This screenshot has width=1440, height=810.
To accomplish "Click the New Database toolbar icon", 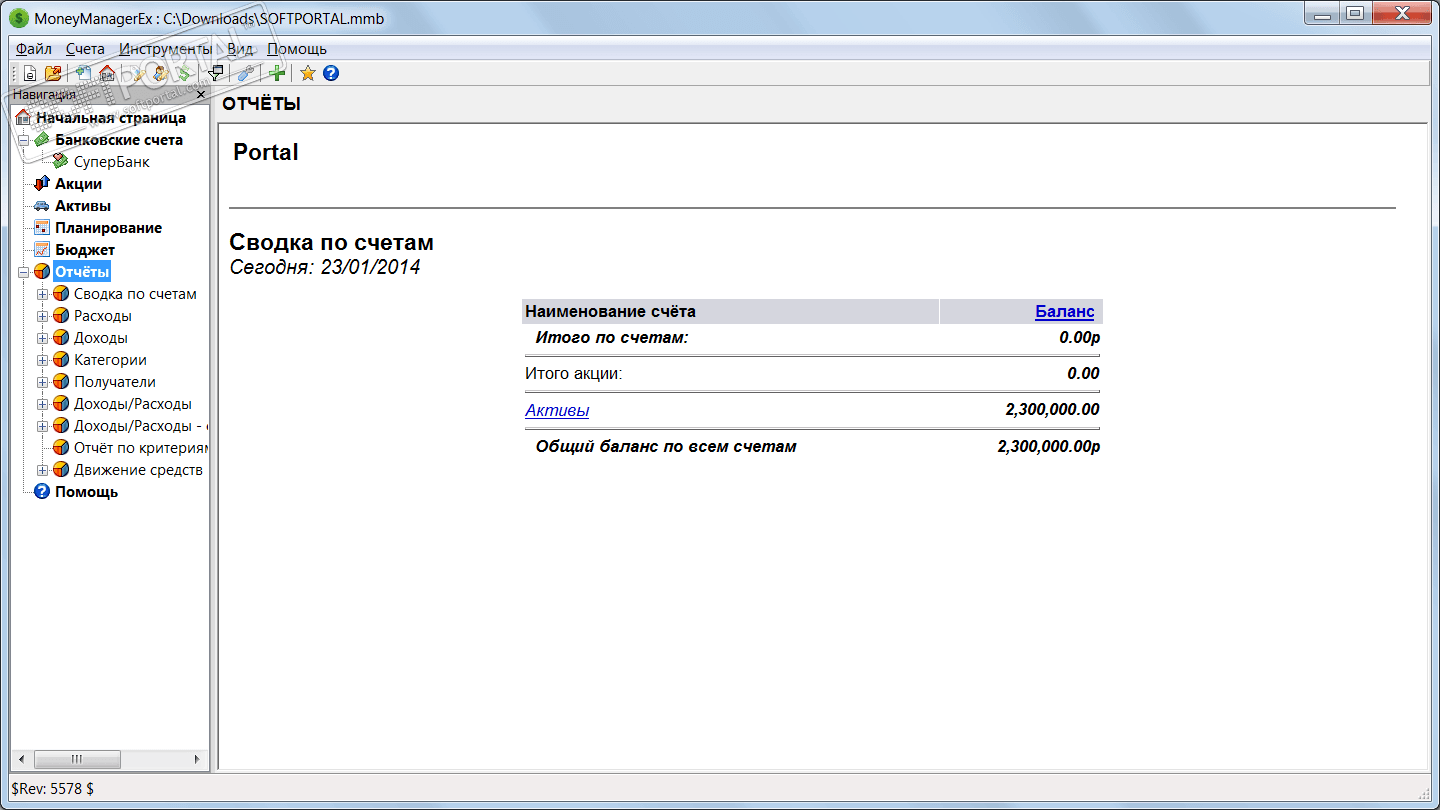I will [x=30, y=73].
